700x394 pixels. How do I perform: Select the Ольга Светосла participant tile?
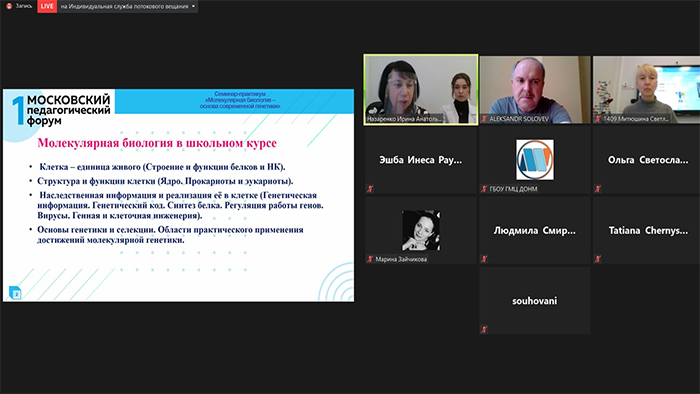click(x=646, y=160)
